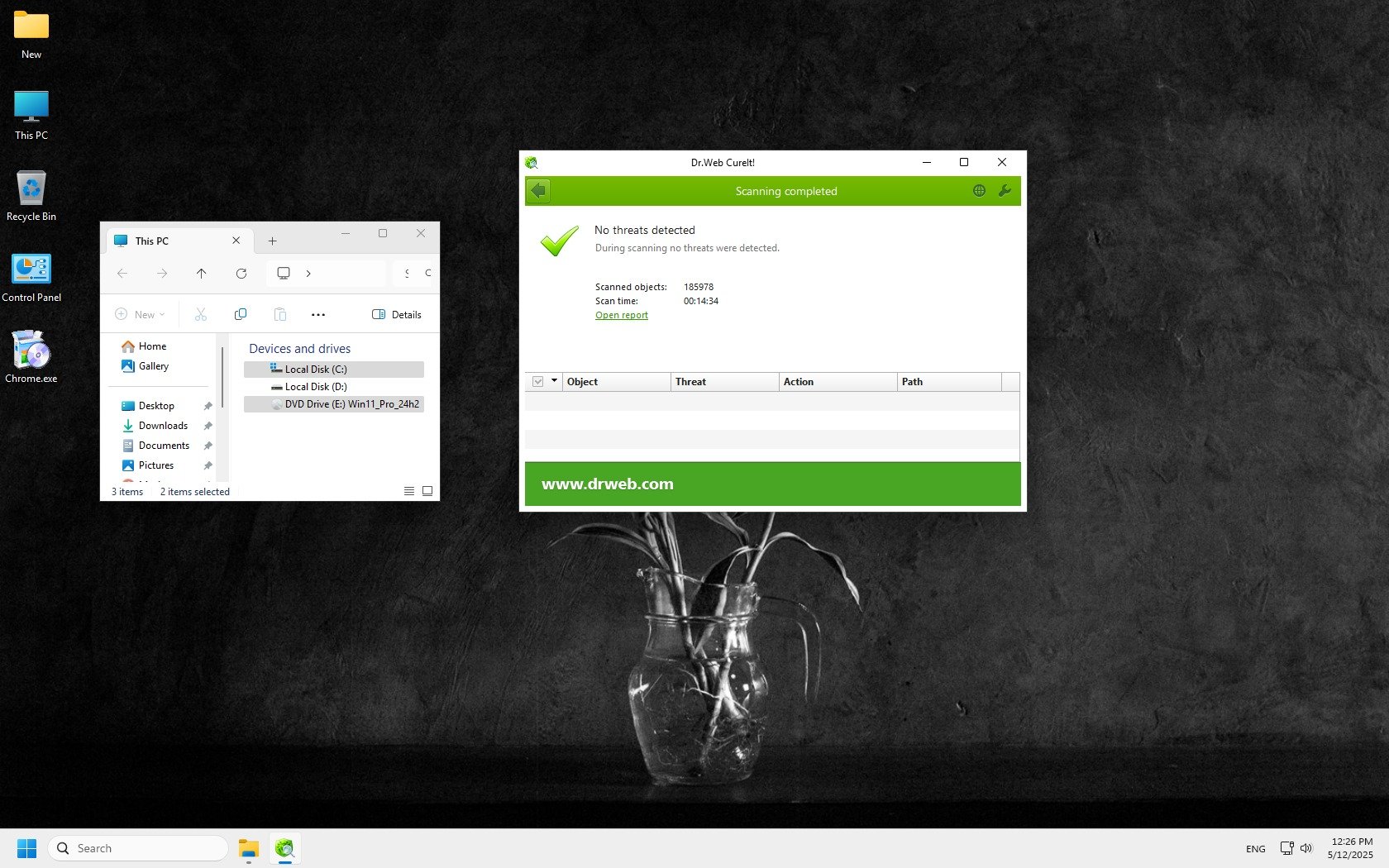1389x868 pixels.
Task: Expand the dropdown arrow beside the threat checkbox
Action: click(554, 381)
